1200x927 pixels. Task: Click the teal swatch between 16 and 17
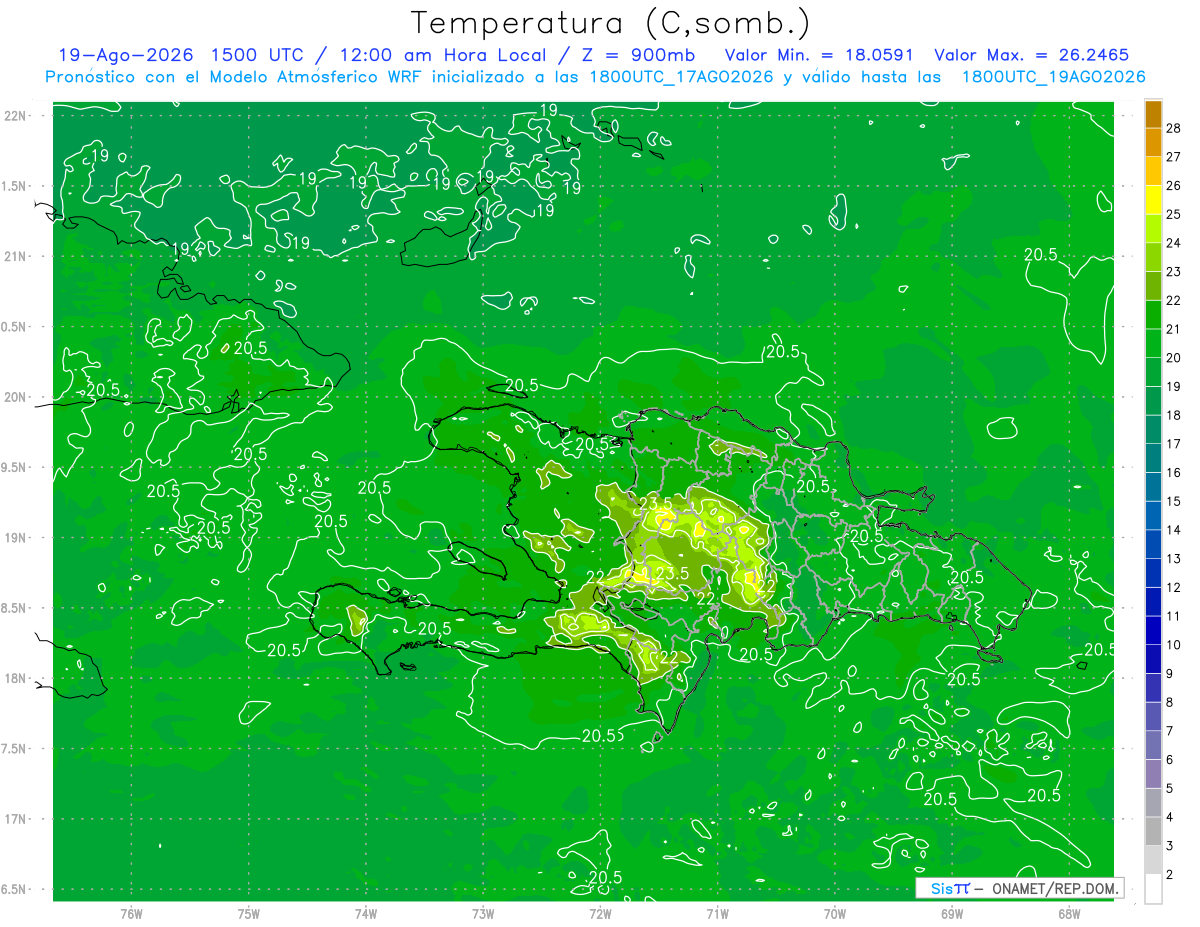(x=1153, y=458)
